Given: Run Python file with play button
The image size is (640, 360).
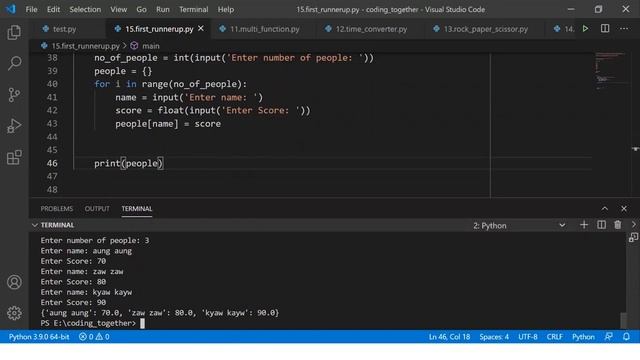Looking at the screenshot, I should tap(585, 29).
